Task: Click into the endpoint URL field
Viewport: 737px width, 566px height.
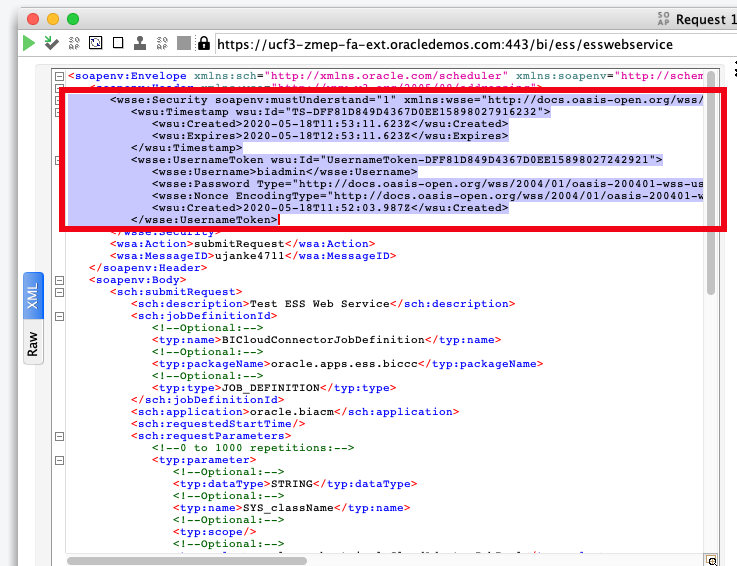Action: tap(476, 44)
